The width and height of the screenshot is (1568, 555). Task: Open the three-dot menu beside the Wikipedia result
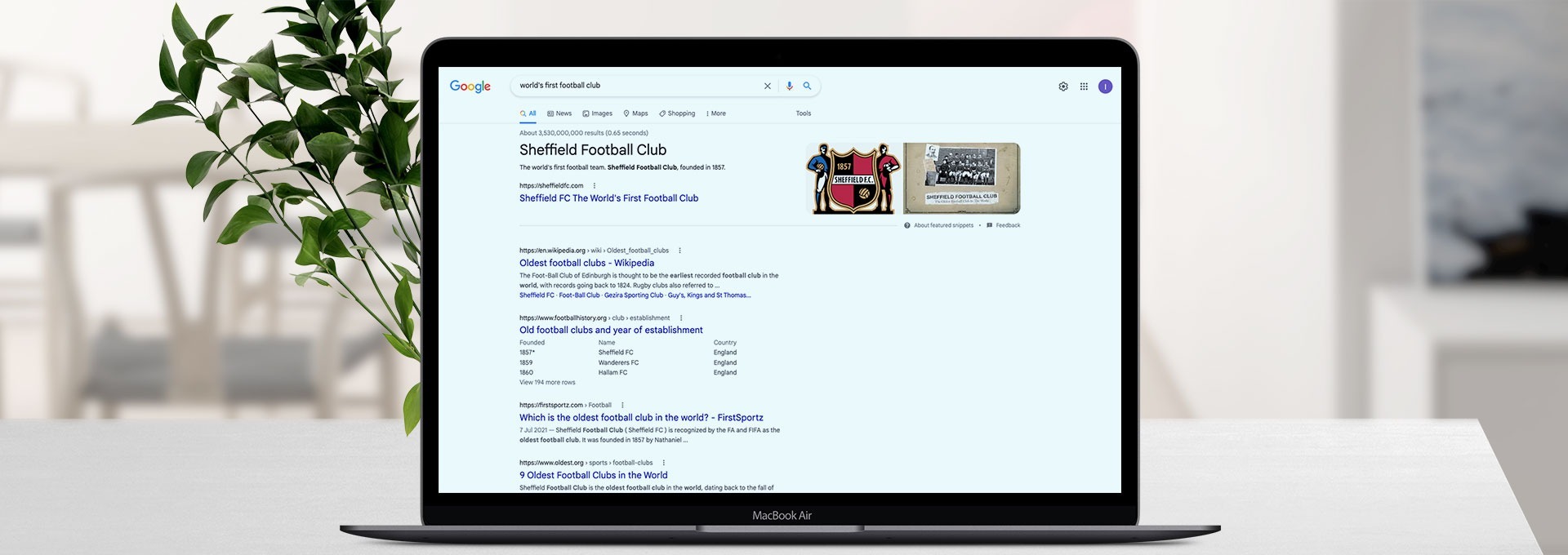click(679, 251)
